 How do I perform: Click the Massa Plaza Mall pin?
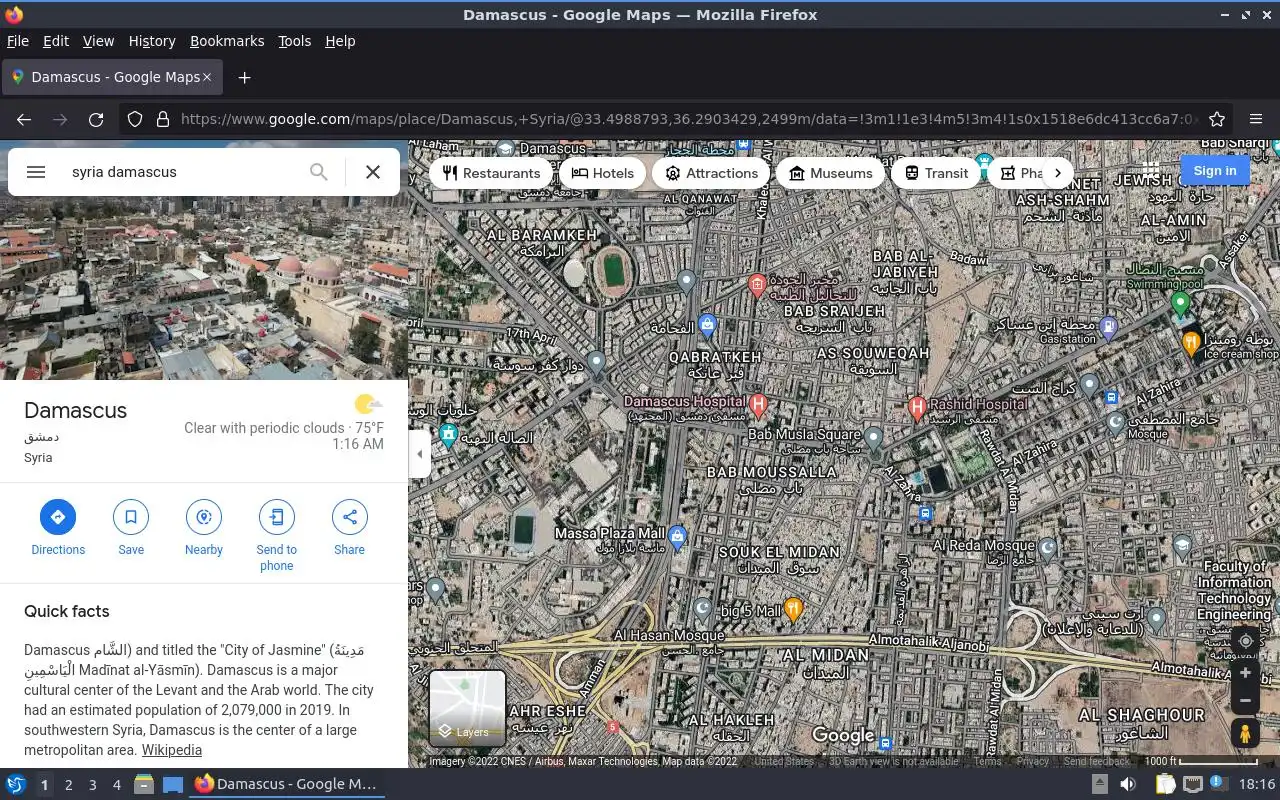pos(677,537)
